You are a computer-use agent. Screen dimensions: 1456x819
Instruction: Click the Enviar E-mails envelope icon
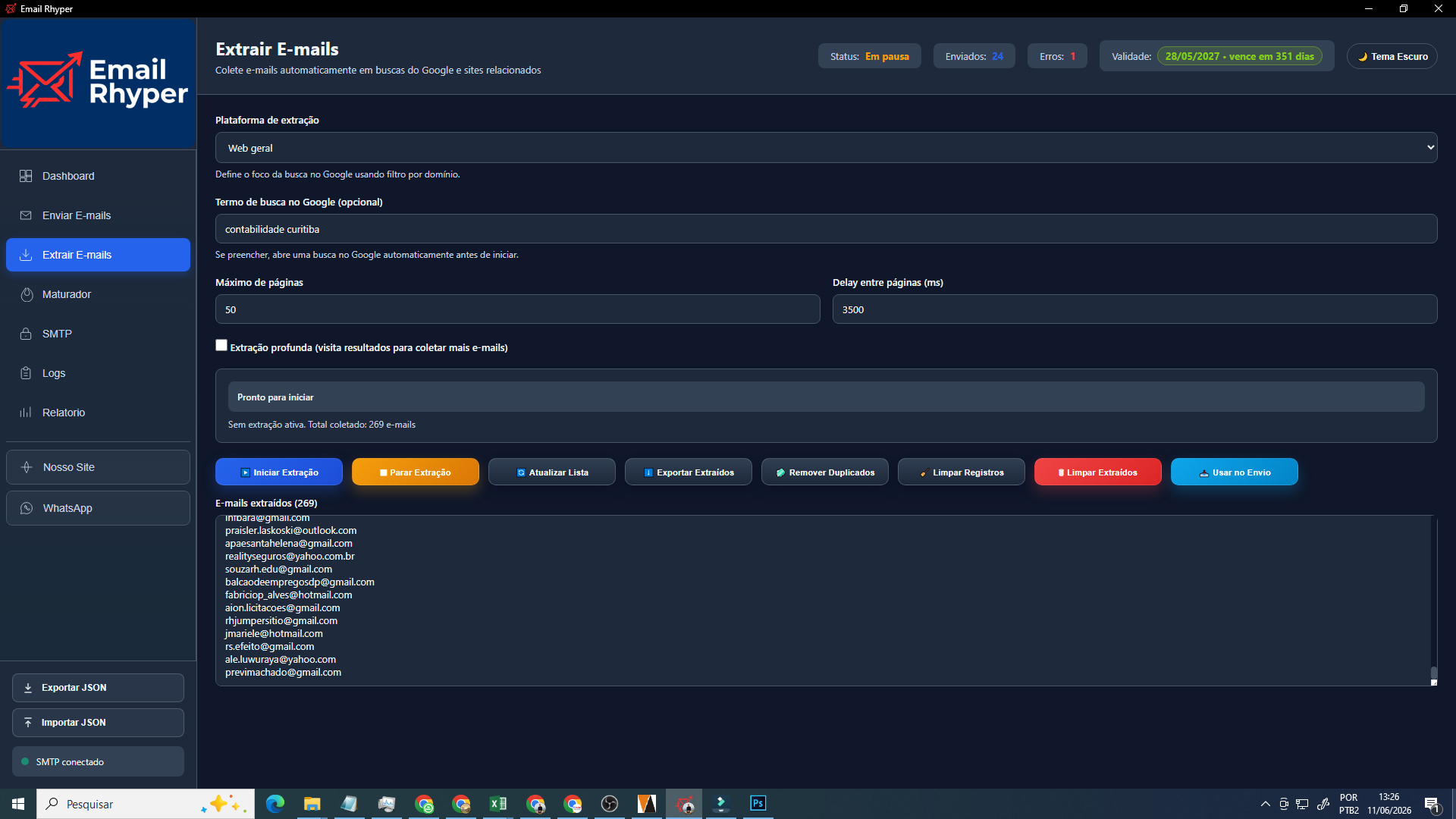pos(26,215)
